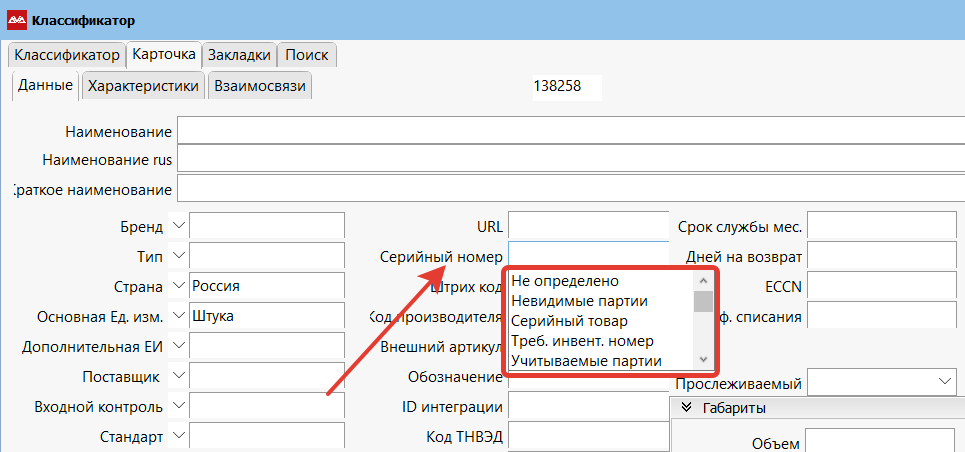Screen dimensions: 965x452
Task: Select 'Серийный товар' in the list
Action: (x=569, y=321)
